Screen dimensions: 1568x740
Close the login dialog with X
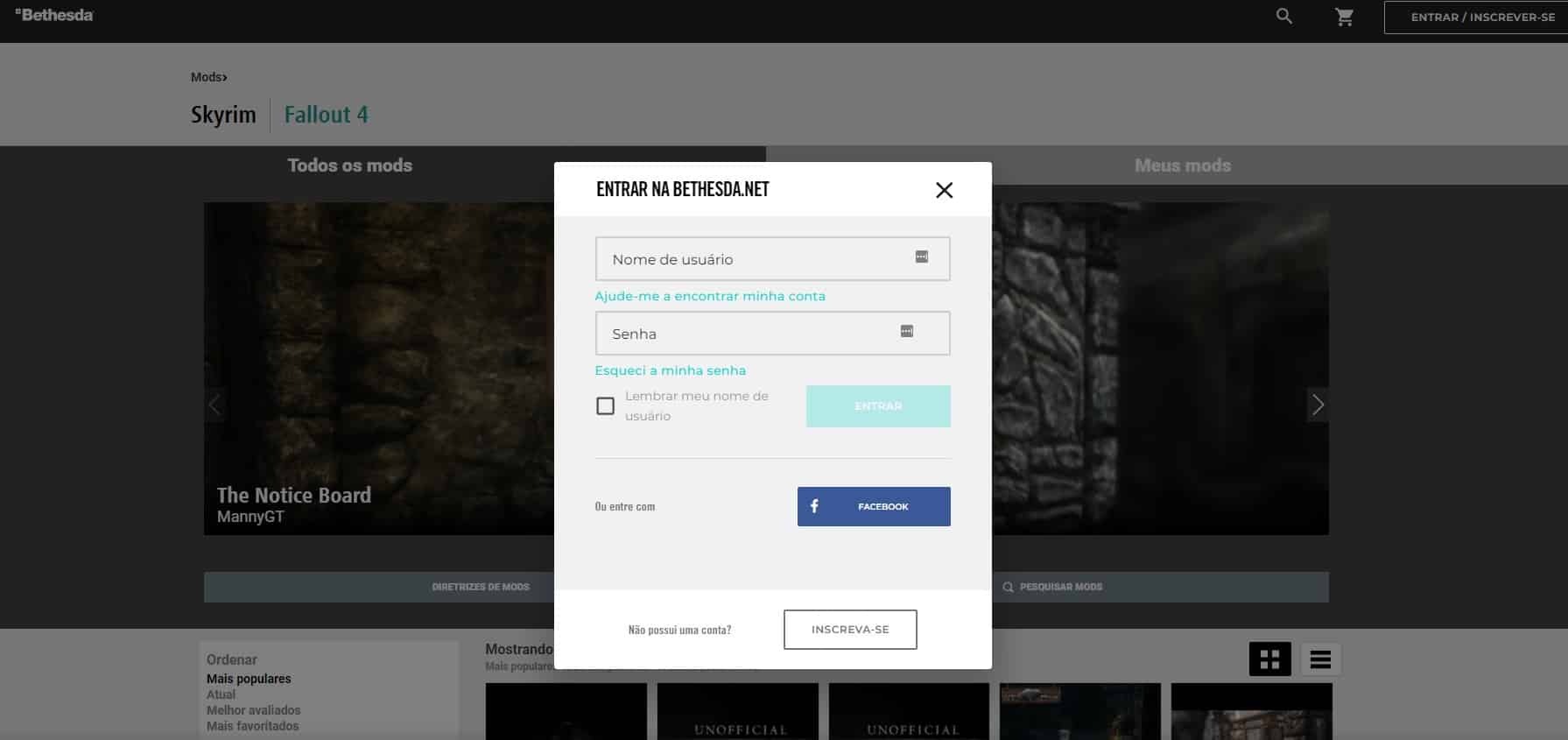[944, 190]
